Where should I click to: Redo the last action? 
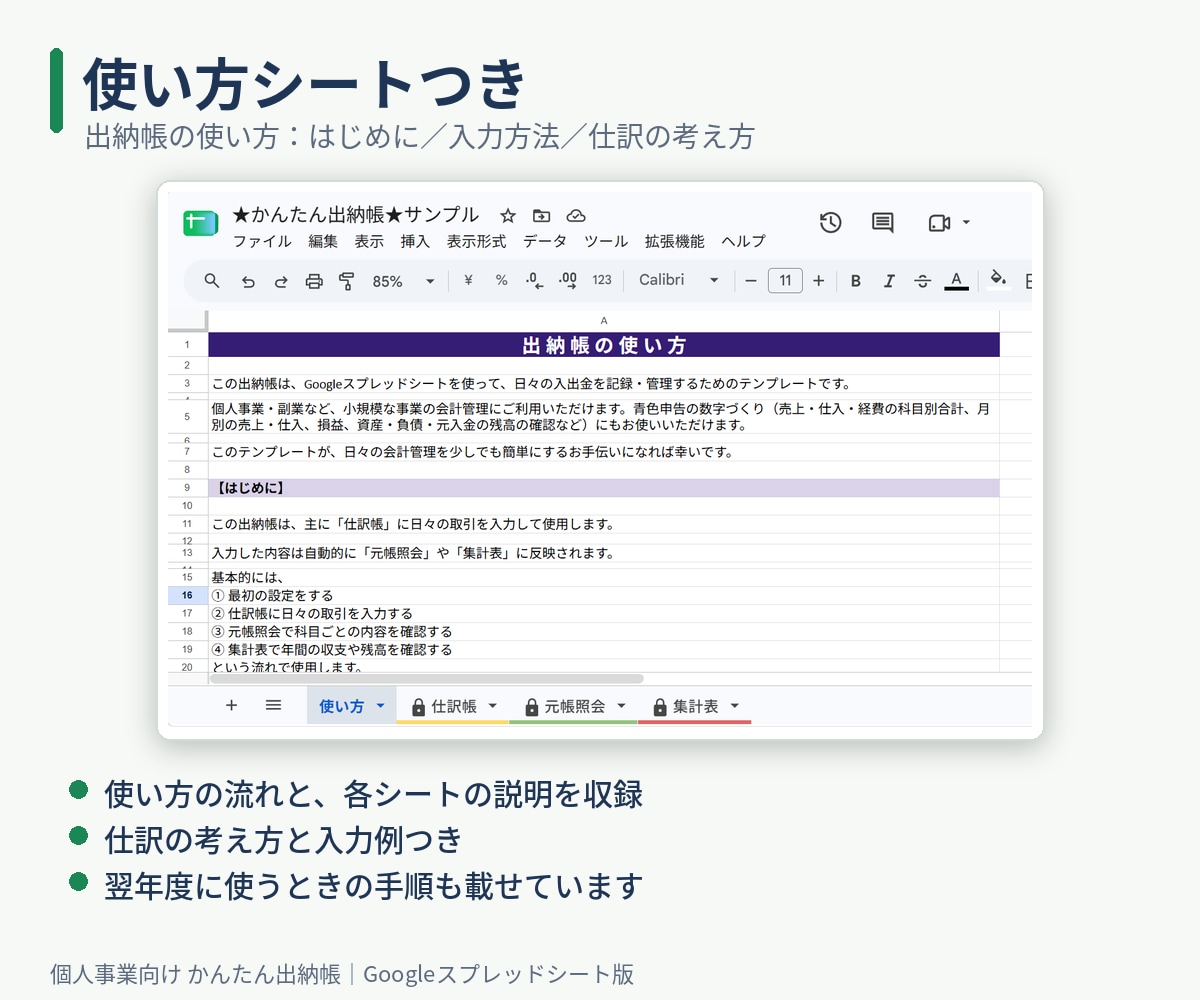pos(281,282)
